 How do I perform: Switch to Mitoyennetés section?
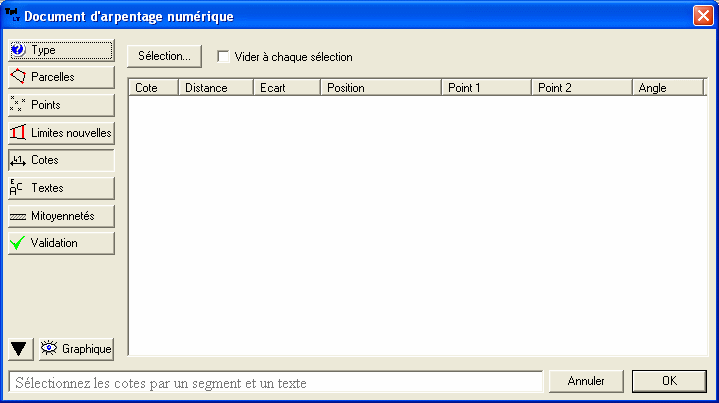click(x=61, y=215)
